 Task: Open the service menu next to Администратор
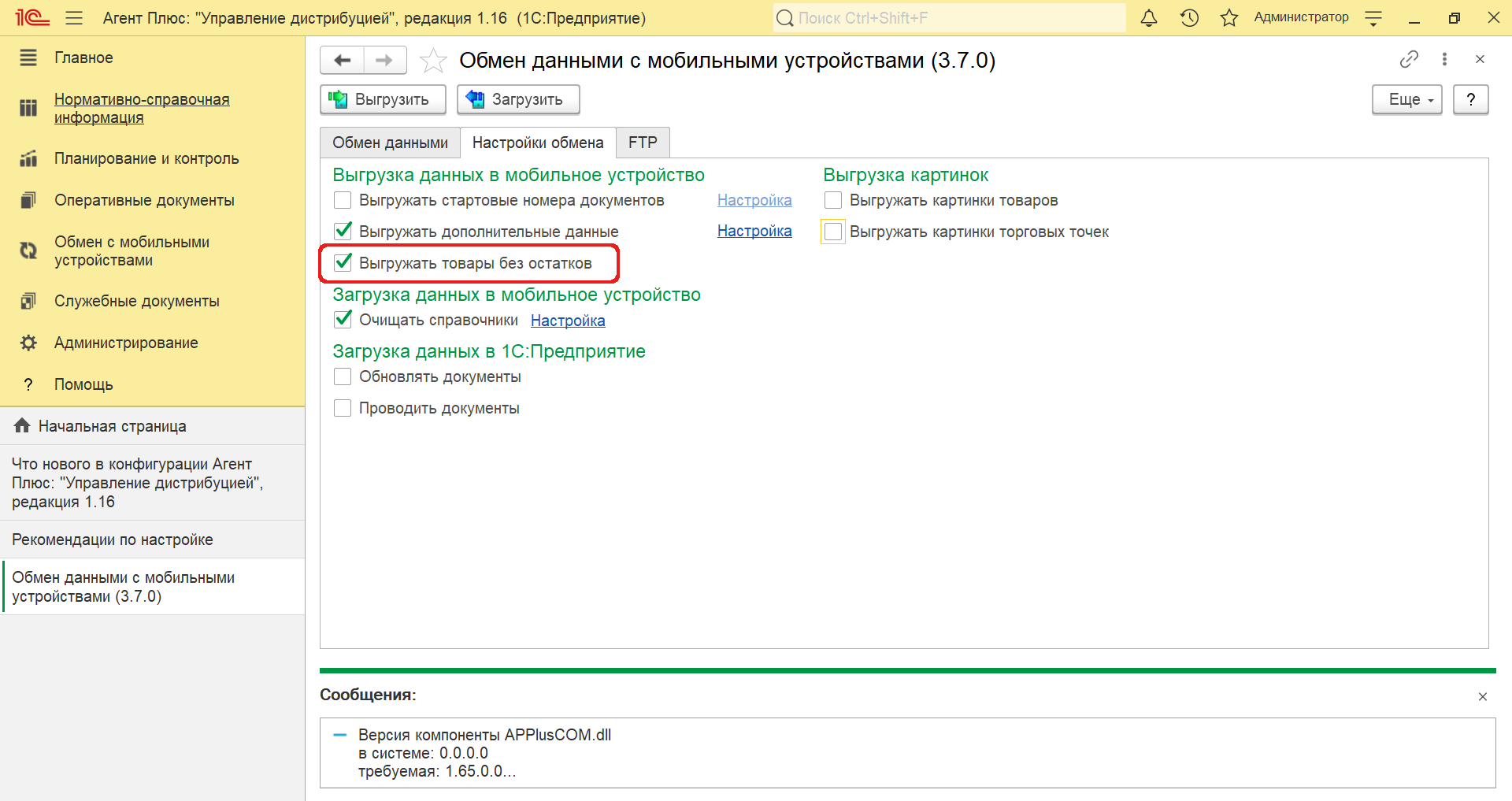pos(1373,17)
